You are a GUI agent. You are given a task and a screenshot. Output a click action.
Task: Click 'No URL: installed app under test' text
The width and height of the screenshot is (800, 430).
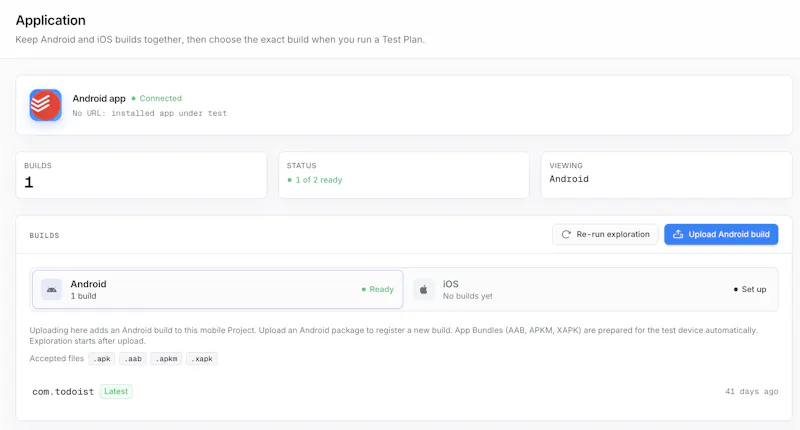149,113
